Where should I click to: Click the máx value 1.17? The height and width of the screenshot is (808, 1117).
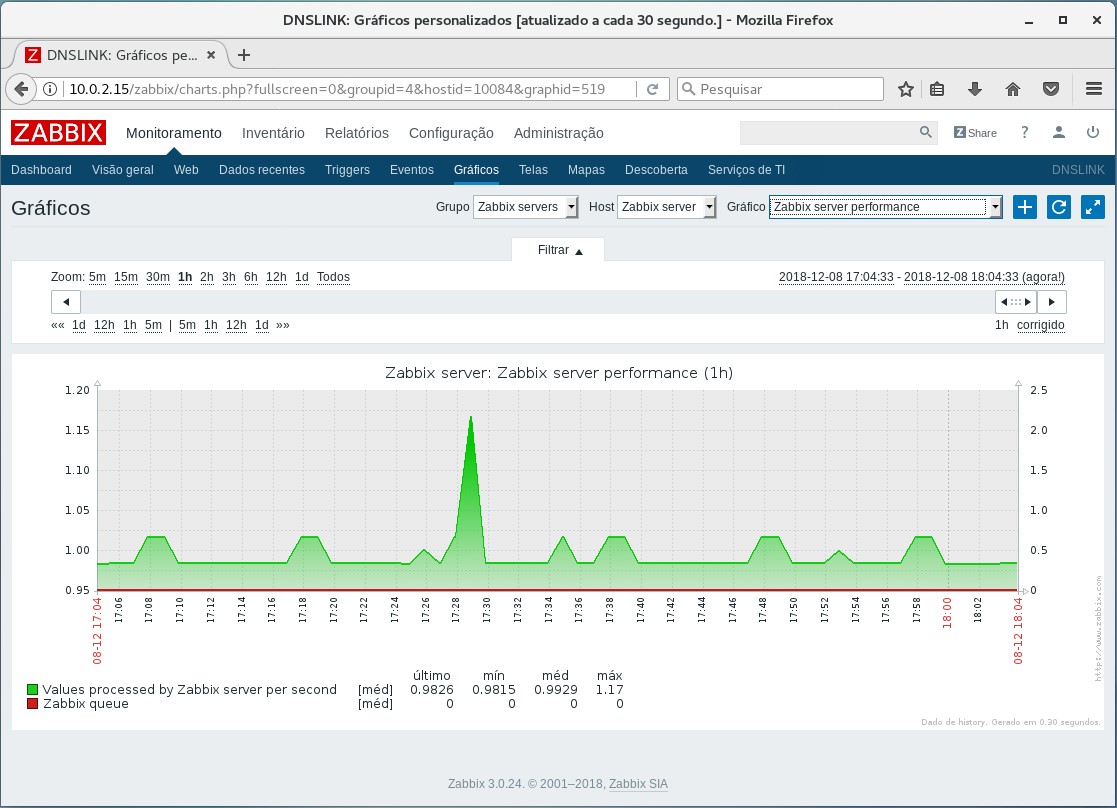[x=610, y=689]
